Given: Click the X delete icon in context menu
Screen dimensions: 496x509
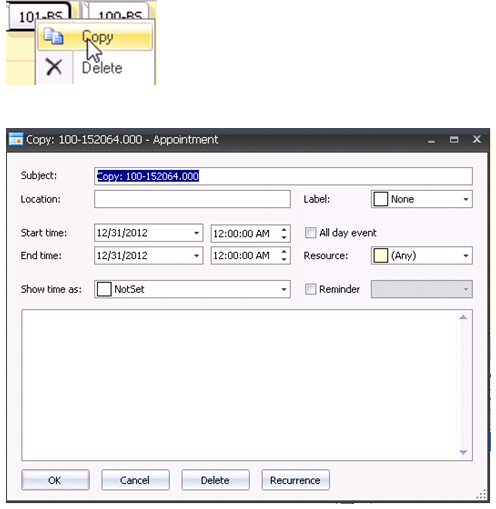Looking at the screenshot, I should [54, 67].
